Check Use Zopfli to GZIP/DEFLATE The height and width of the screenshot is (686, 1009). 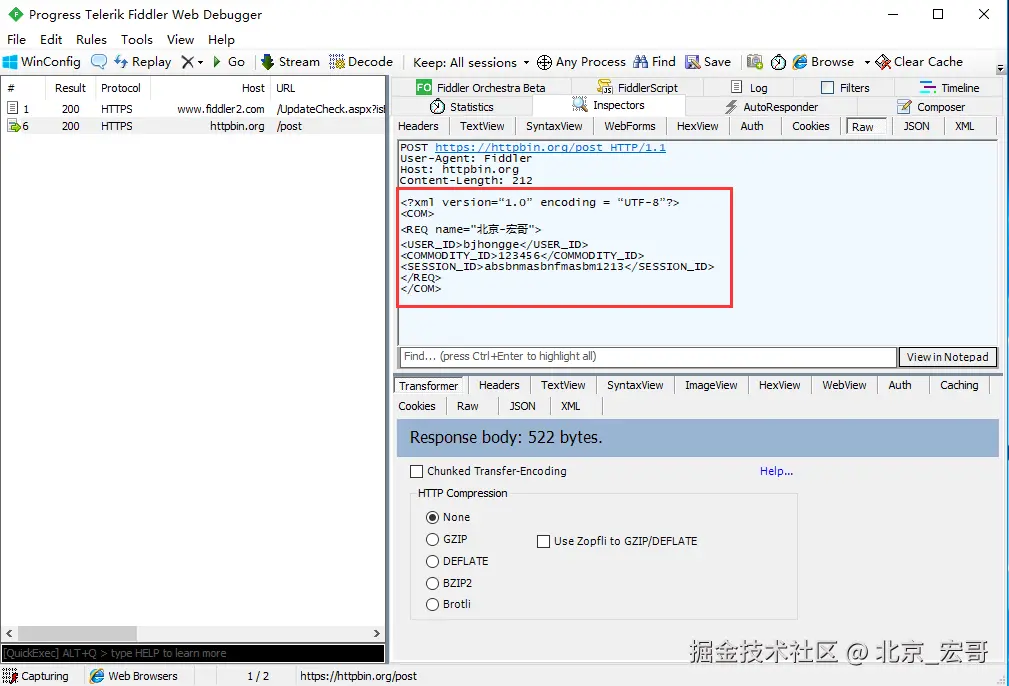(x=543, y=541)
